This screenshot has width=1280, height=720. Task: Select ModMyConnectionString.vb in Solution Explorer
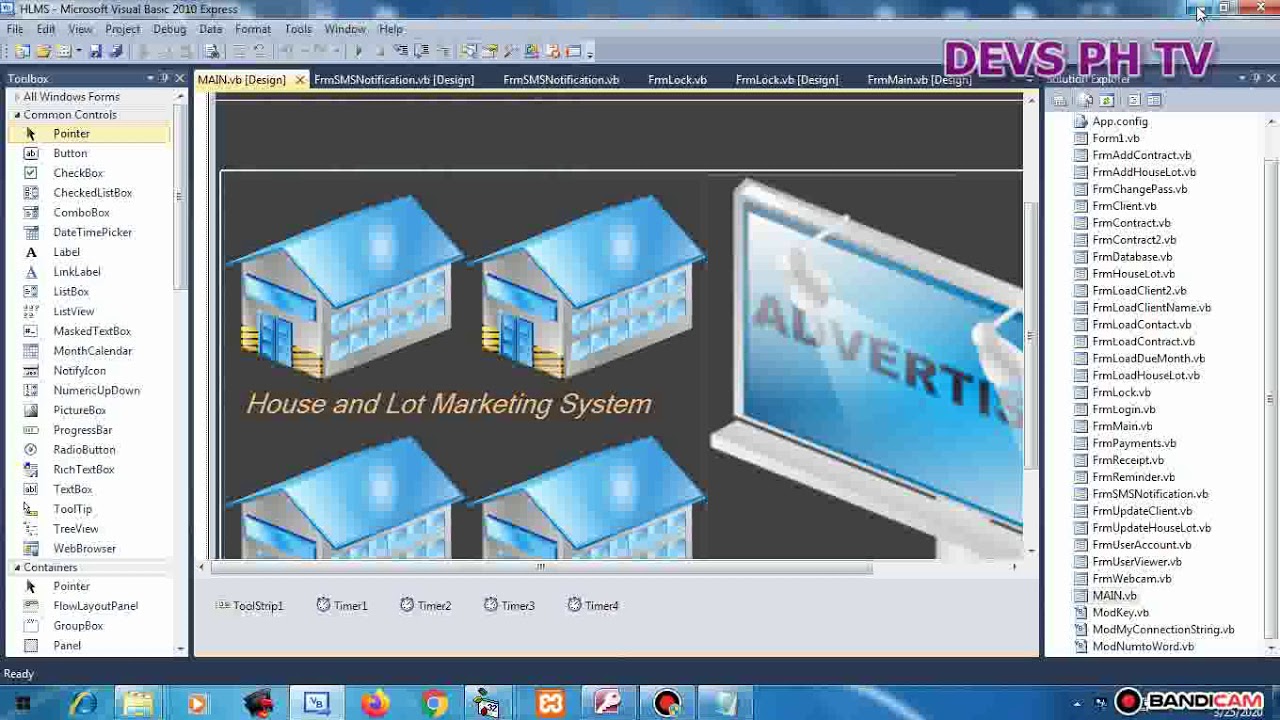pos(1163,629)
